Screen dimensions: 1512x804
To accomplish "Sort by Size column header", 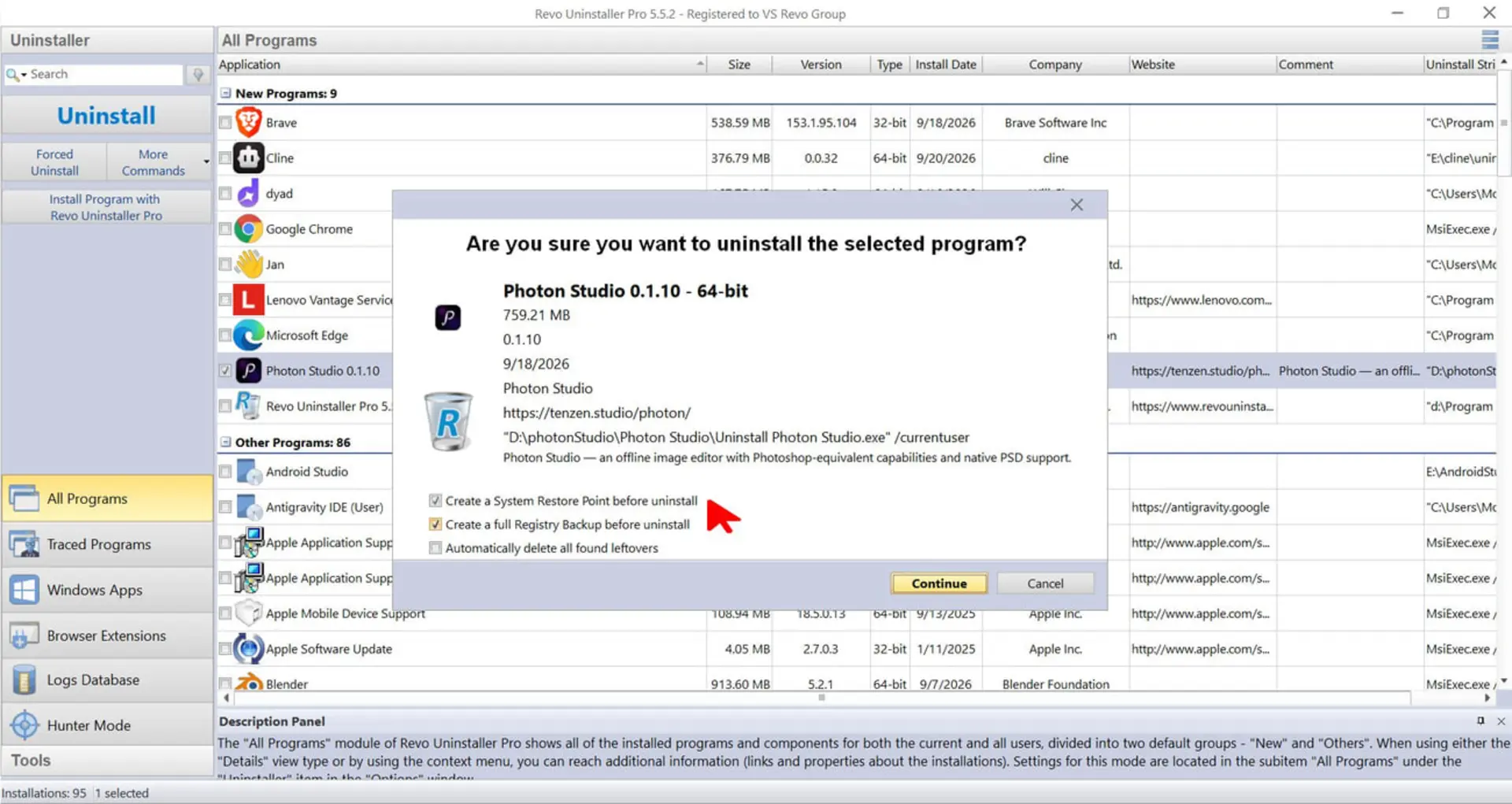I will pos(739,65).
